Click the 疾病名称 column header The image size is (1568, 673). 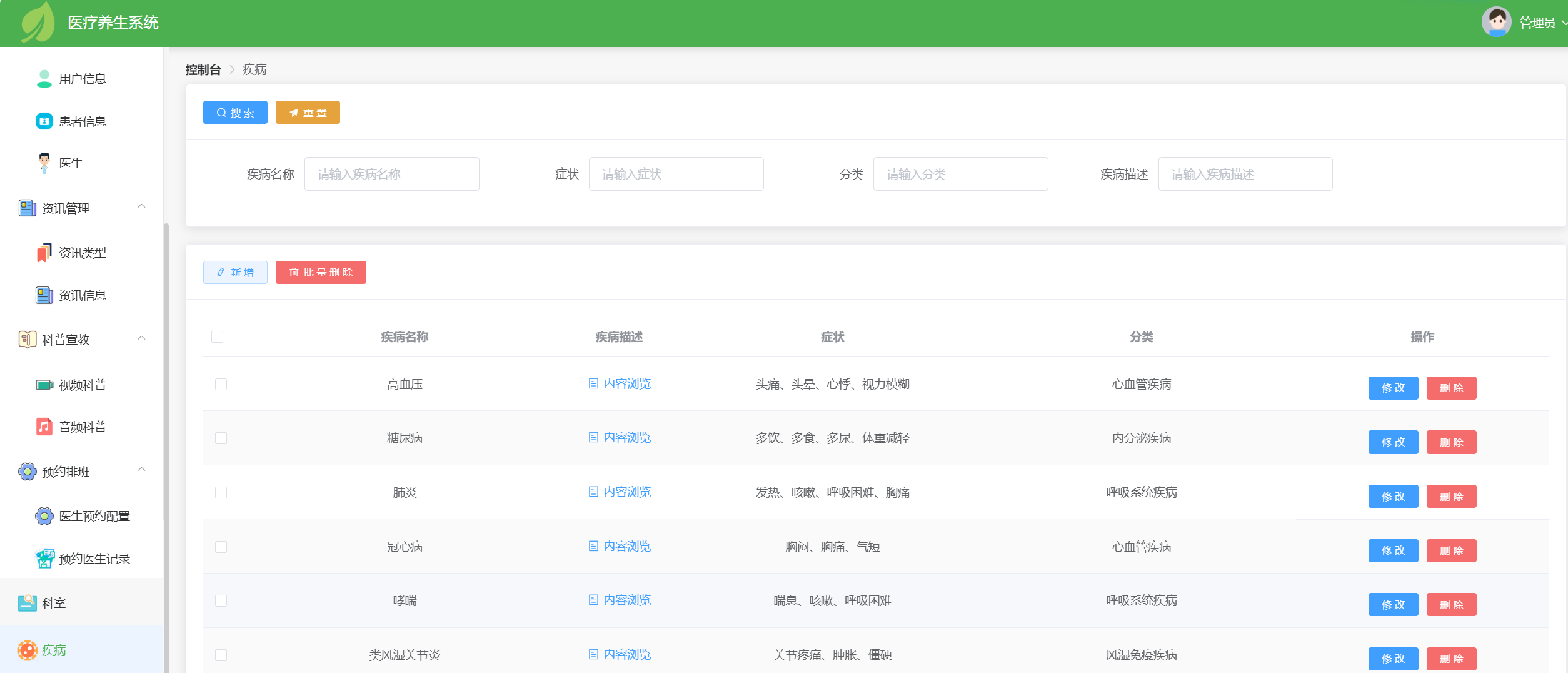405,337
